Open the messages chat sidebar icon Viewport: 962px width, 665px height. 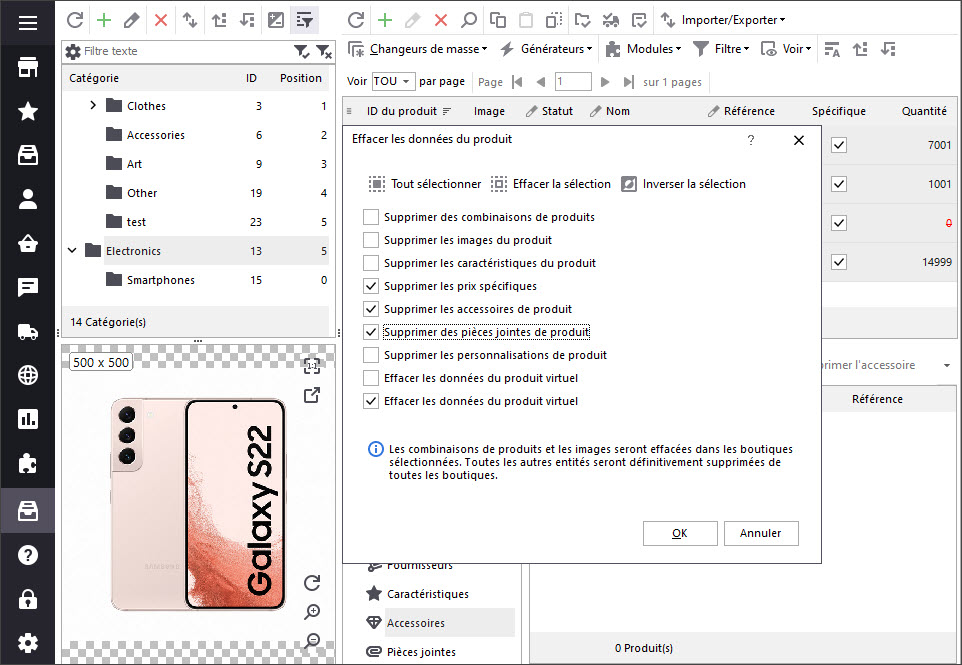tap(28, 287)
